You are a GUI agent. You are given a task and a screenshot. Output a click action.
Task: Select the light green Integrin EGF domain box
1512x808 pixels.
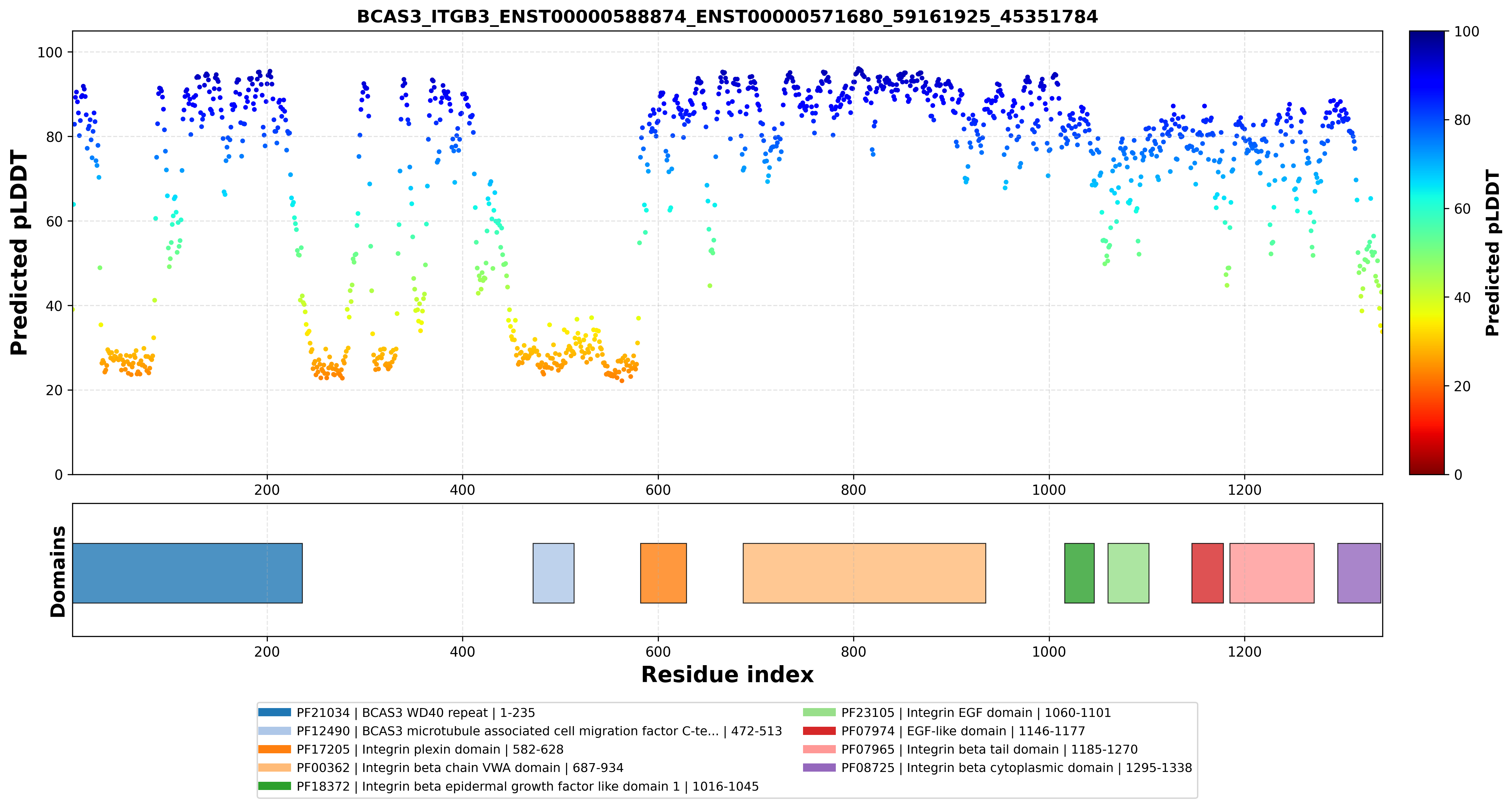coord(1128,573)
